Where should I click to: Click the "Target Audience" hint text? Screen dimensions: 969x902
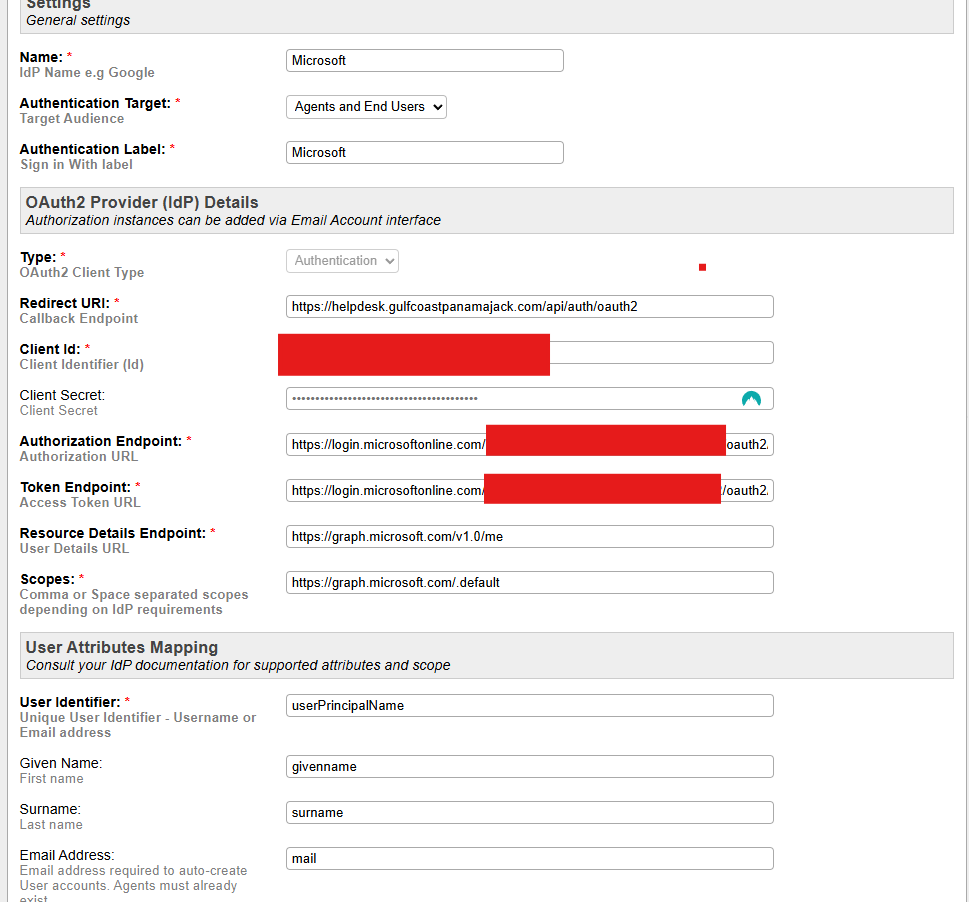point(72,119)
